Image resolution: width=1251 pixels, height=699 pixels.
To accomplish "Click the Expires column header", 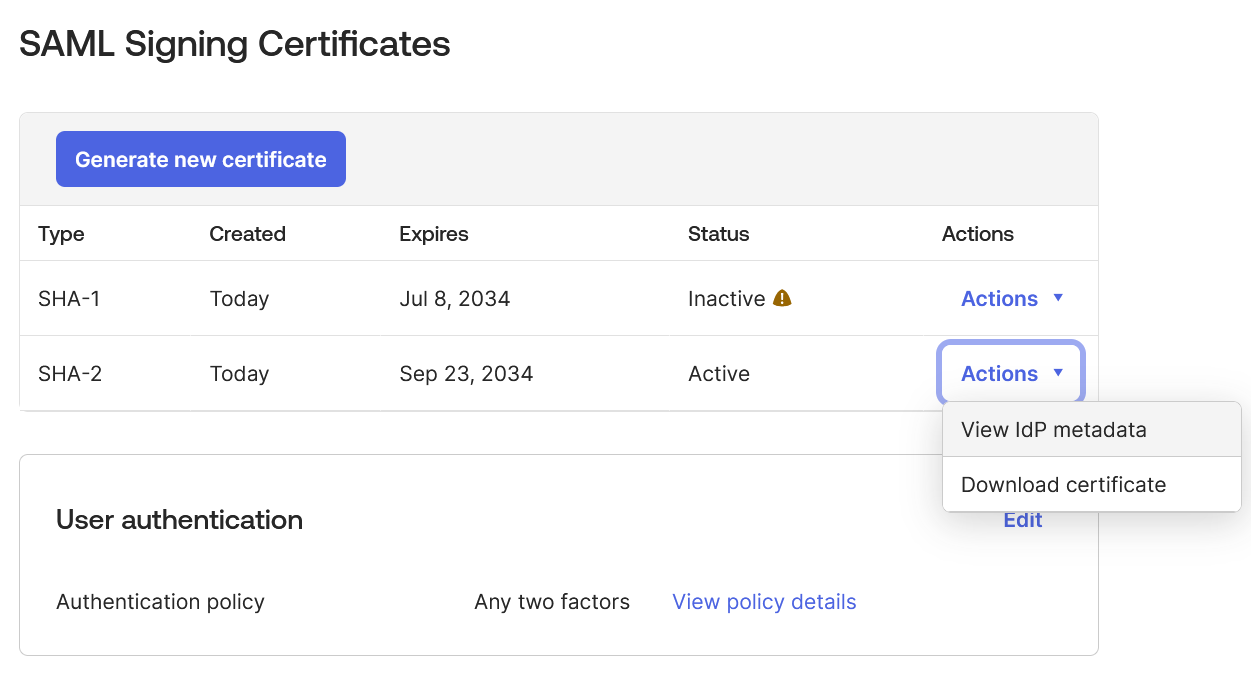I will pyautogui.click(x=433, y=234).
